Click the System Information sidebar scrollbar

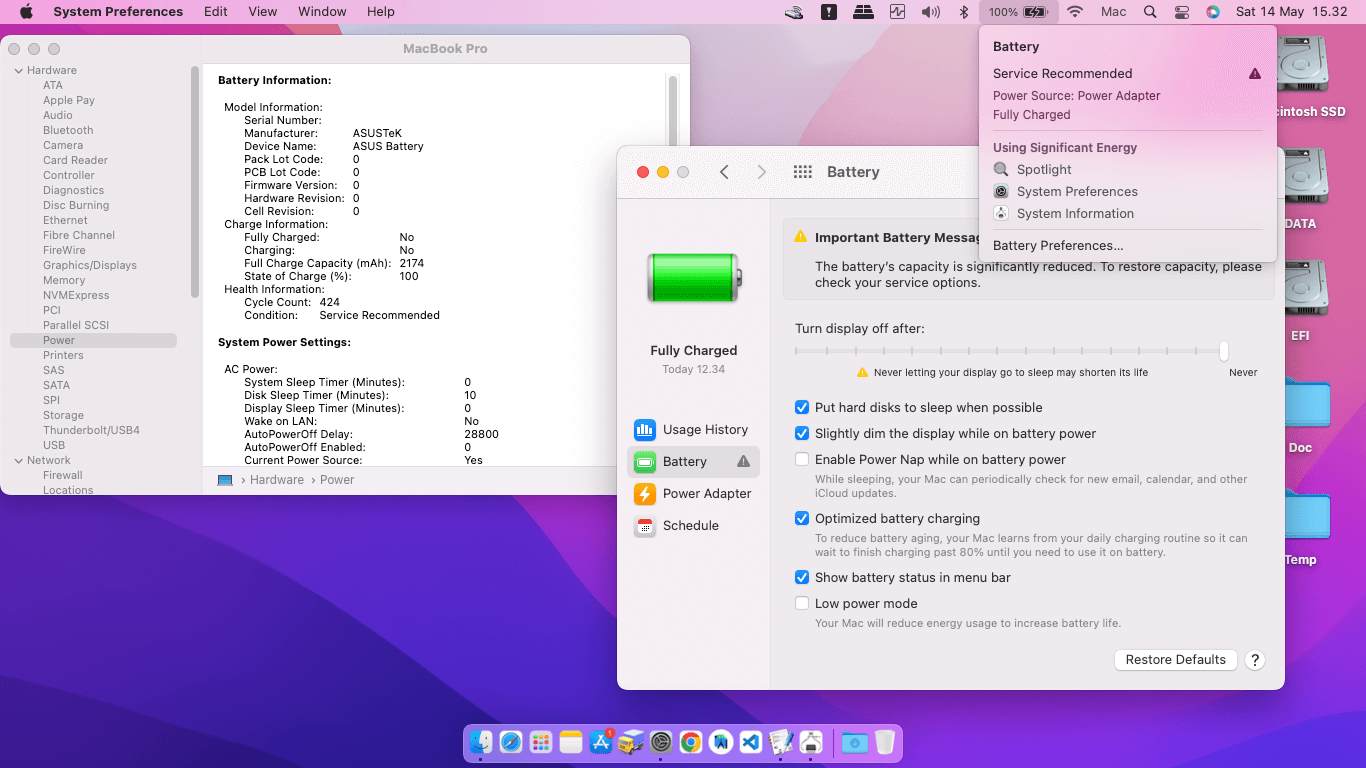(x=194, y=180)
